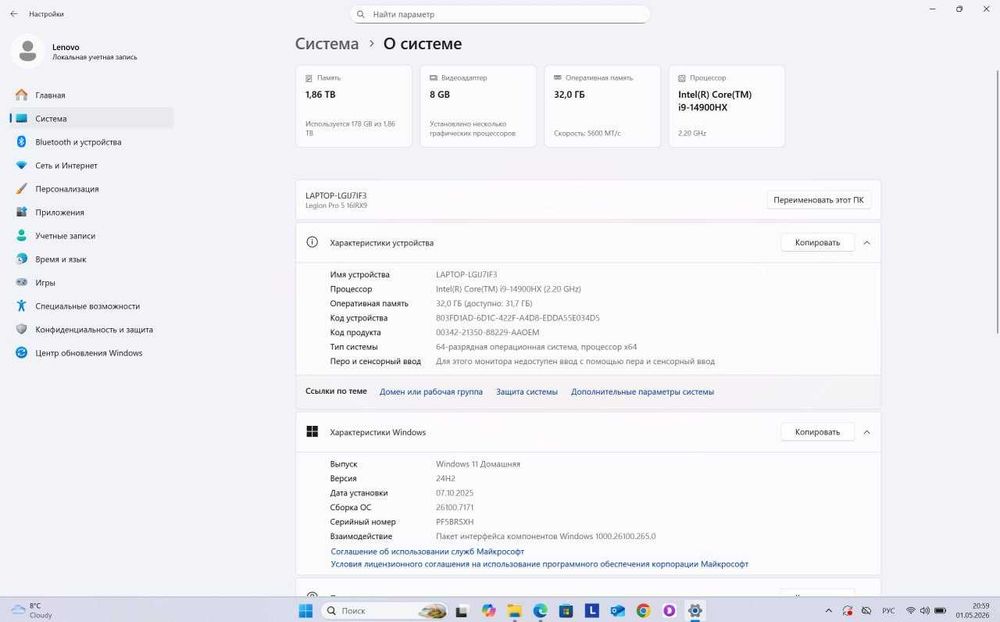Image resolution: width=1000 pixels, height=622 pixels.
Task: Copy device specs with Копировать button
Action: tap(817, 242)
